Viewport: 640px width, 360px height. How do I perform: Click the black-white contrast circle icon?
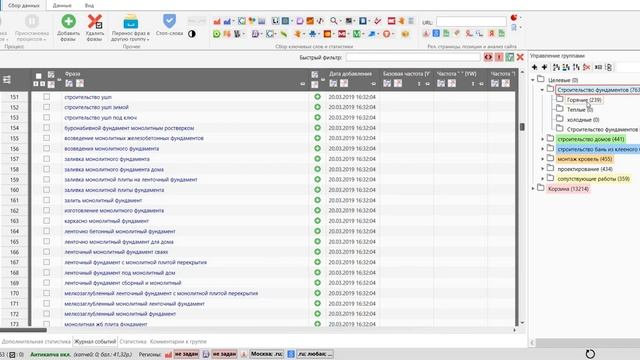pos(192,34)
